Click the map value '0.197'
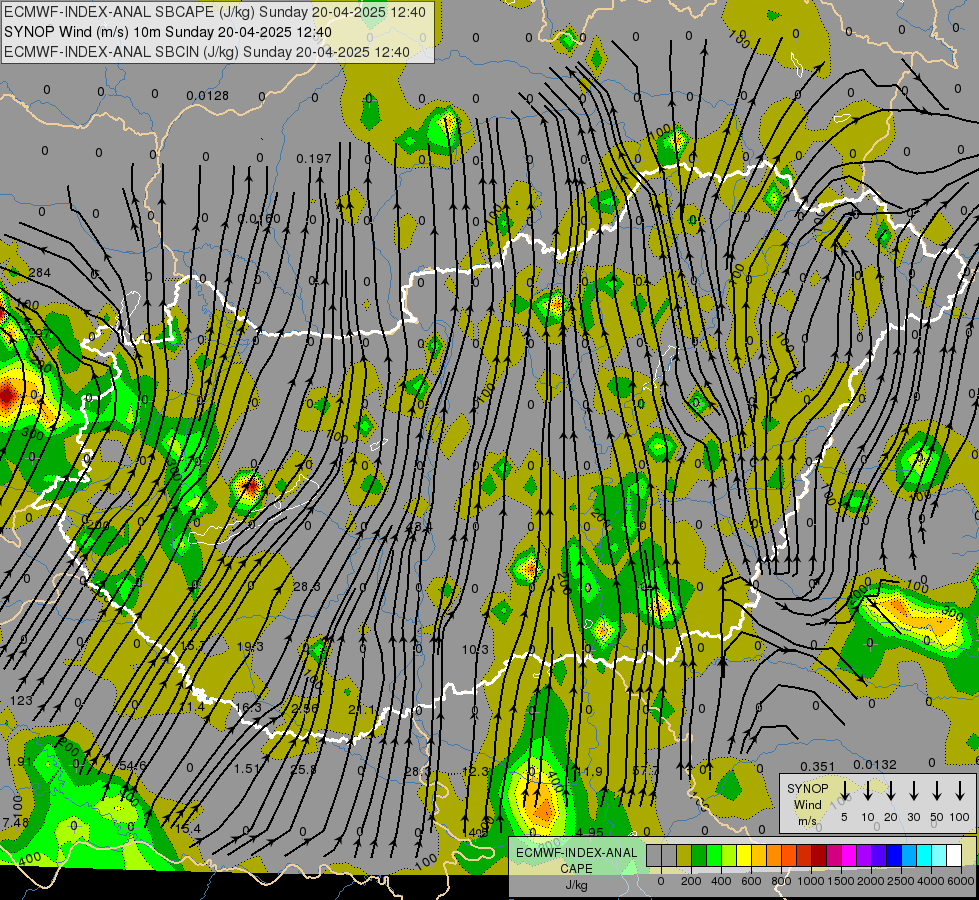The height and width of the screenshot is (900, 979). click(313, 159)
